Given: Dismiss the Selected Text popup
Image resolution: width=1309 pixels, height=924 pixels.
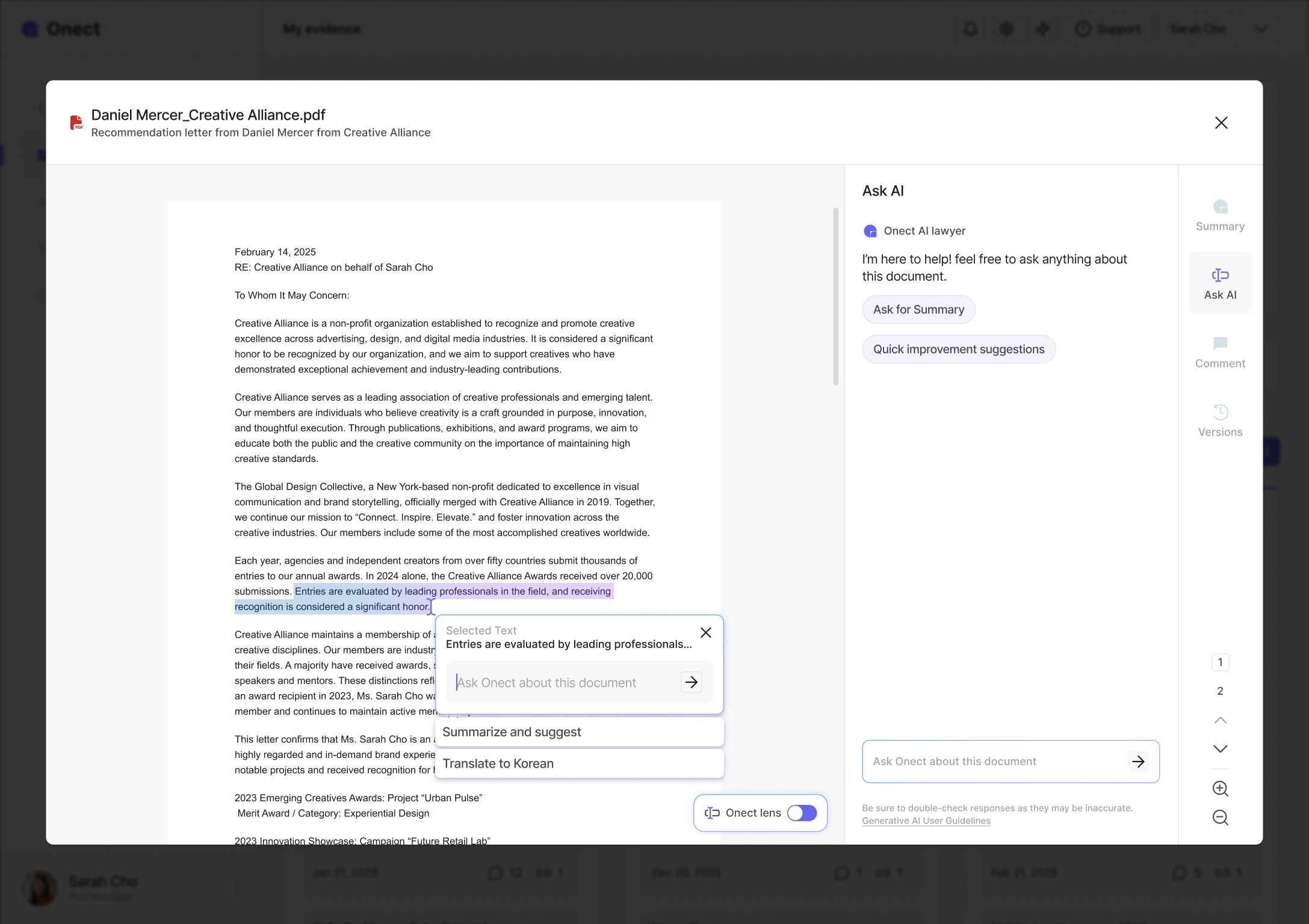Looking at the screenshot, I should pyautogui.click(x=706, y=632).
